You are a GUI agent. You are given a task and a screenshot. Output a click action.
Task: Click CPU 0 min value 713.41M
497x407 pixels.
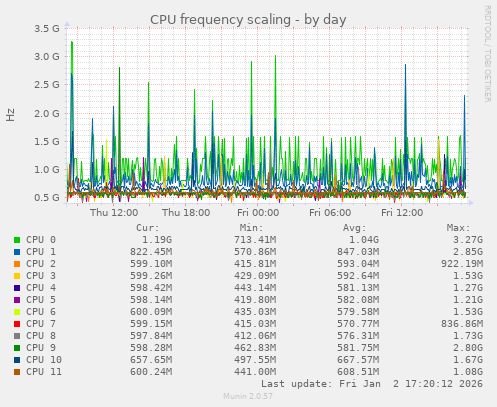[255, 240]
